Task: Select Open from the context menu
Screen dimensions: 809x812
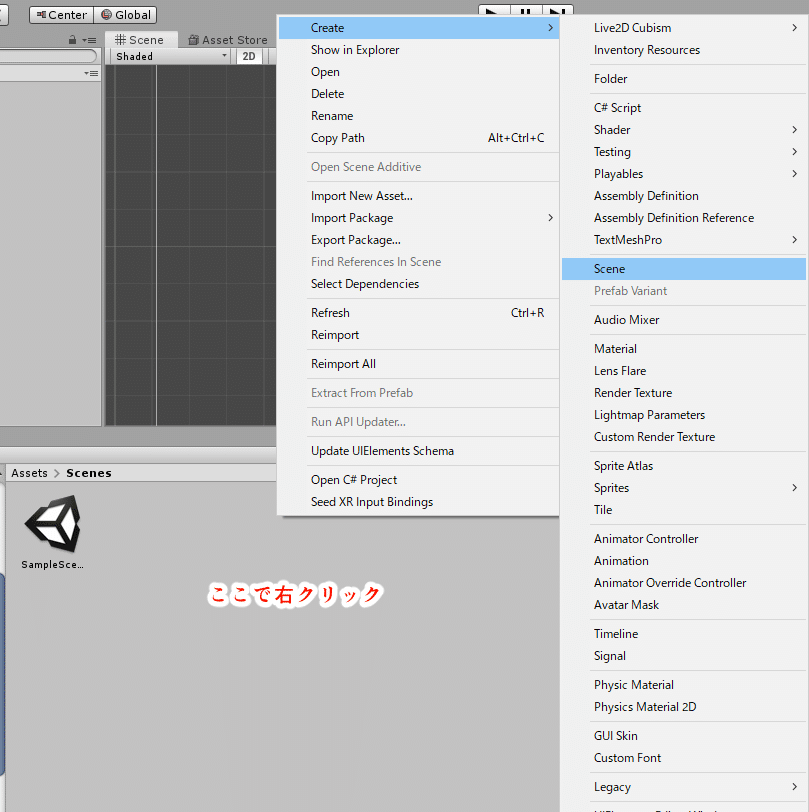Action: [418, 72]
